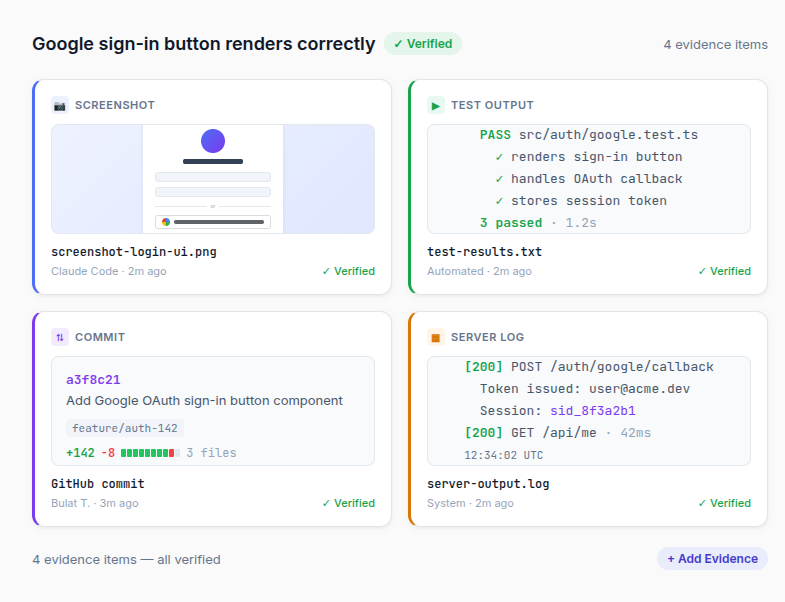Click Verified status on server-output.log card

click(x=724, y=503)
